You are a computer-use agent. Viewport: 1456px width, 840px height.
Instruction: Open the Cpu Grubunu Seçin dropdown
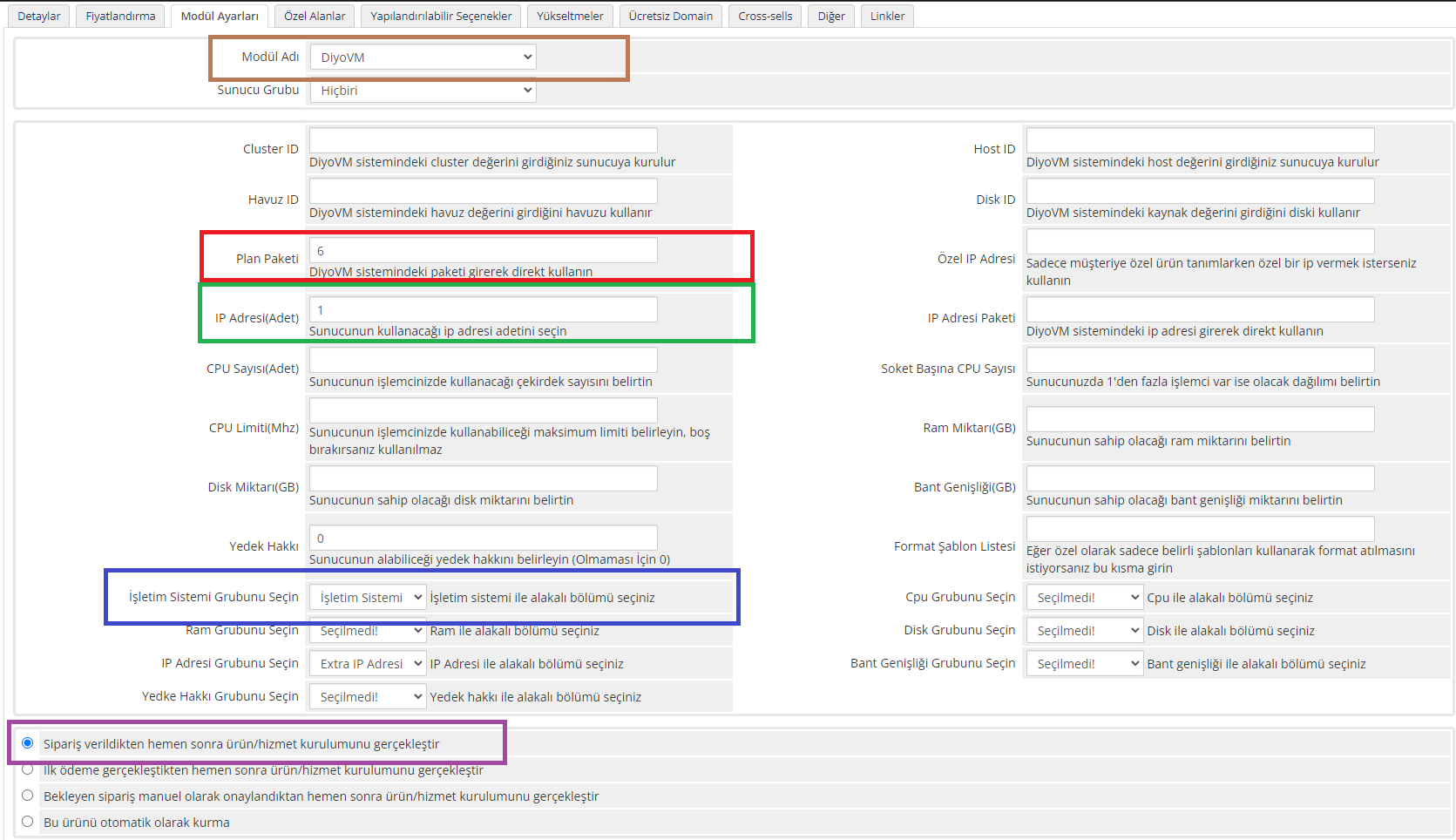click(1084, 597)
